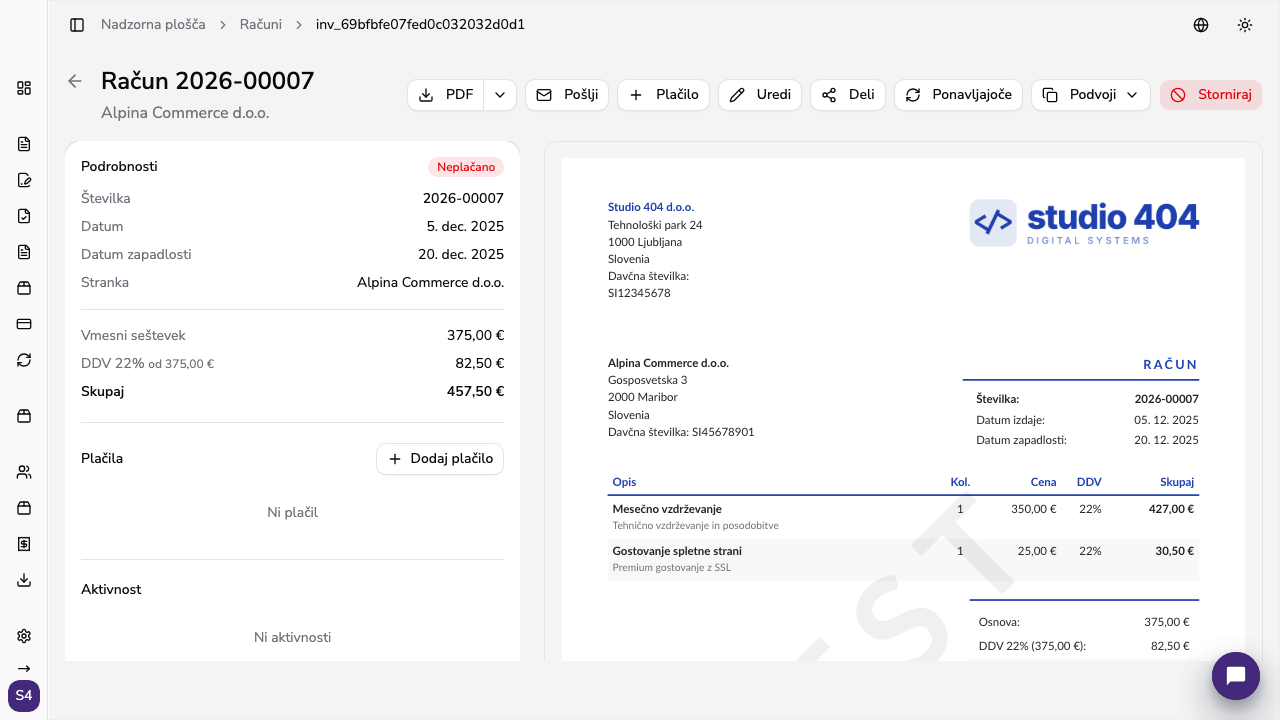Viewport: 1280px width, 720px height.
Task: Select the inv_69bfbfe07fed0c032032d0d1 breadcrumb
Action: pos(420,24)
